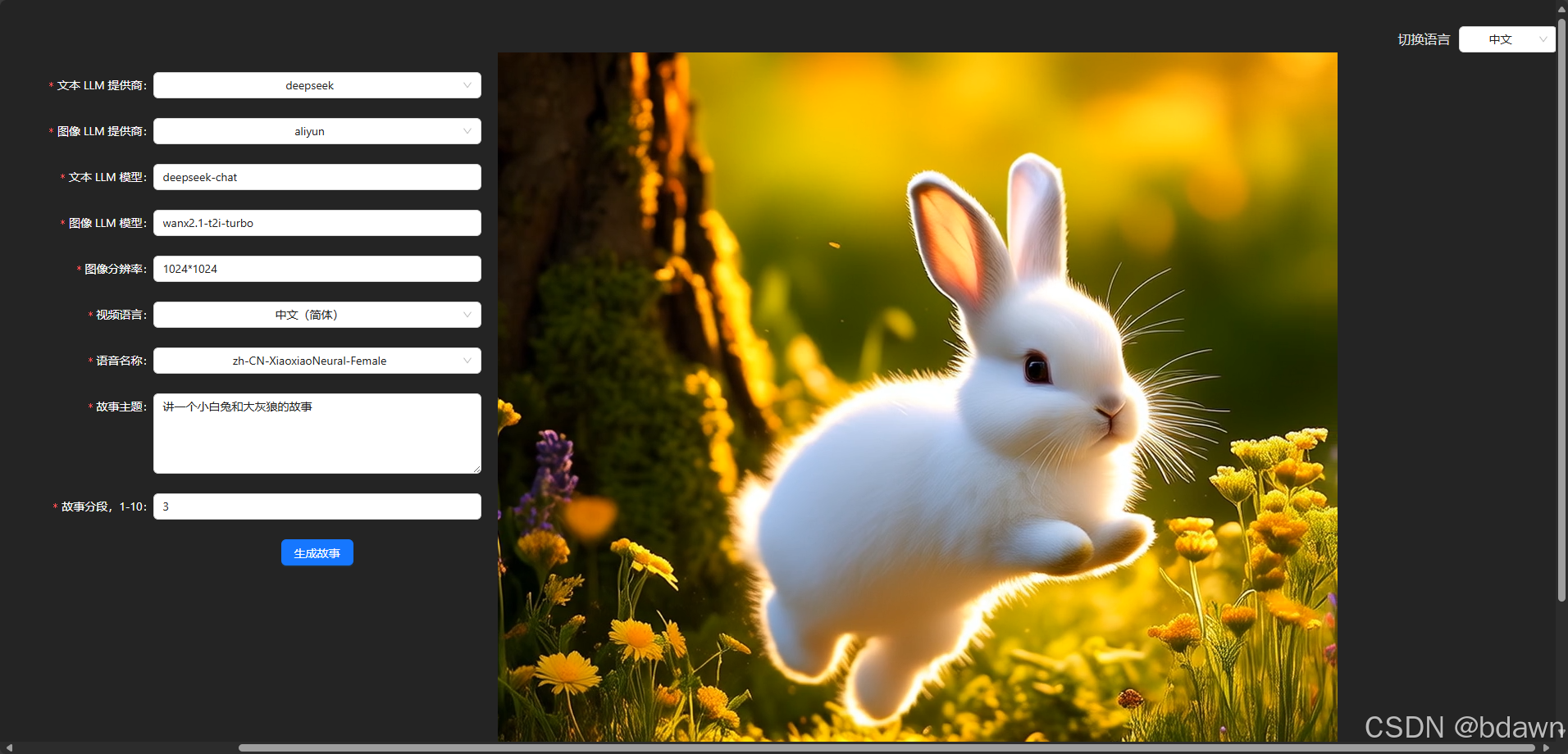Click the 语音名称 label
Image resolution: width=1568 pixels, height=754 pixels.
[x=121, y=361]
